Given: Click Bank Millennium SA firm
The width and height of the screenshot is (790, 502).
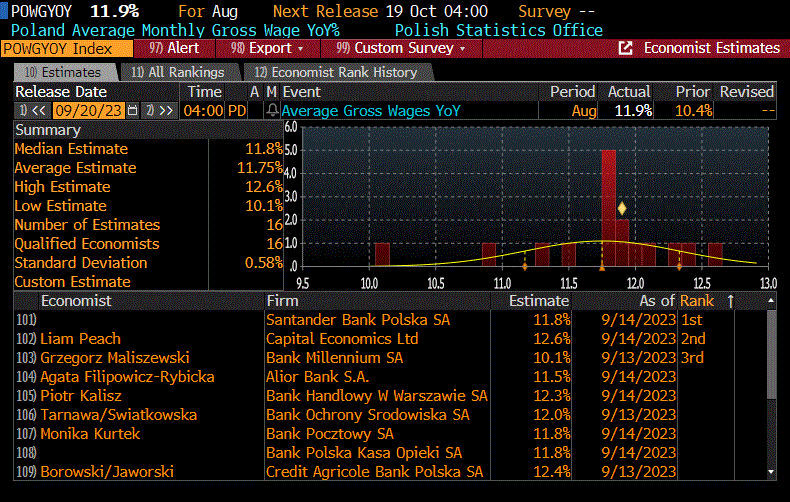Looking at the screenshot, I should coord(335,358).
